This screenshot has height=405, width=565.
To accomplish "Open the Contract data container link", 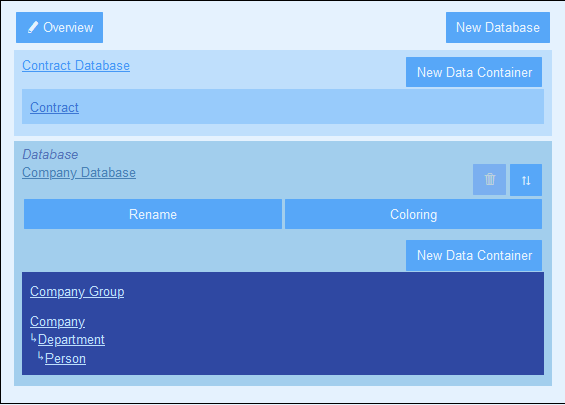I will pyautogui.click(x=54, y=107).
